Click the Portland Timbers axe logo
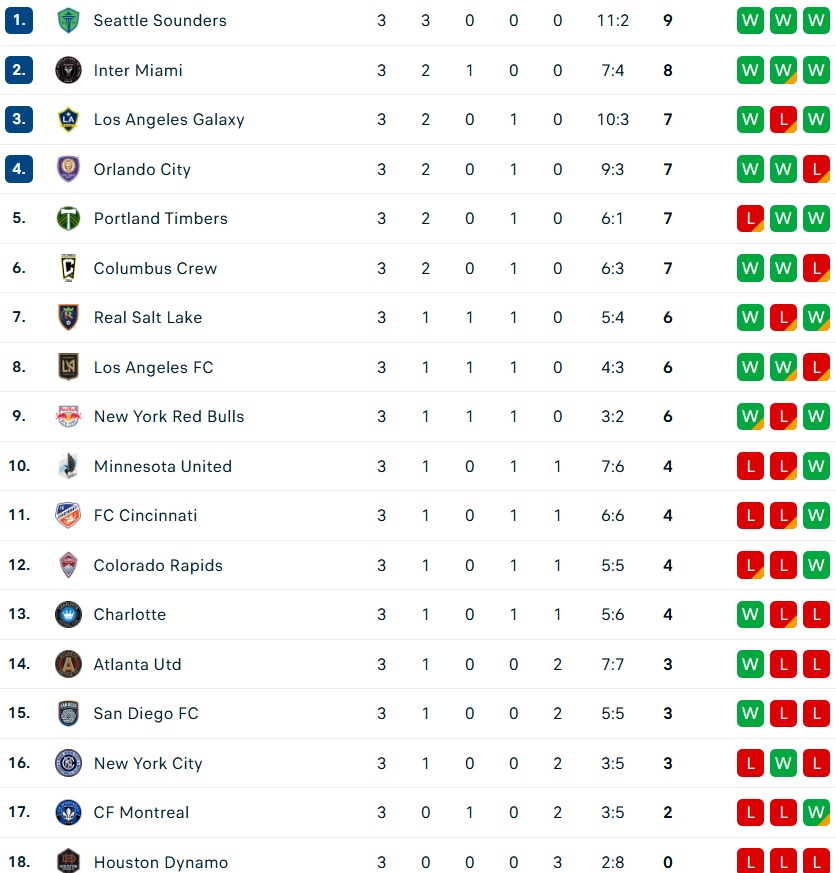 68,218
